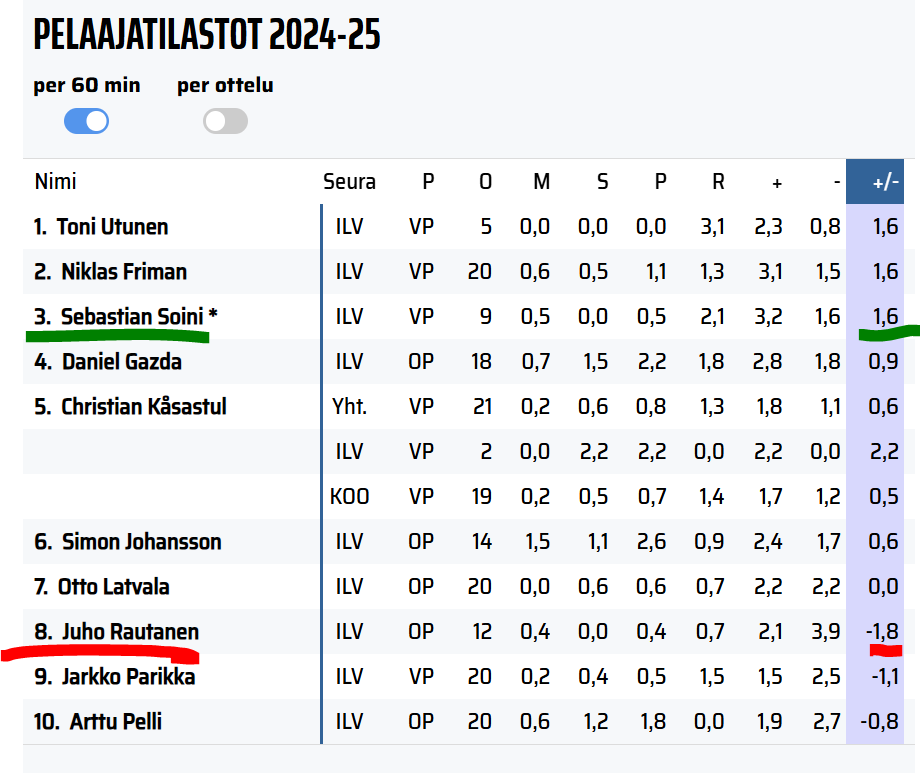This screenshot has height=773, width=920.
Task: Click the O (games) column header
Action: (x=485, y=182)
